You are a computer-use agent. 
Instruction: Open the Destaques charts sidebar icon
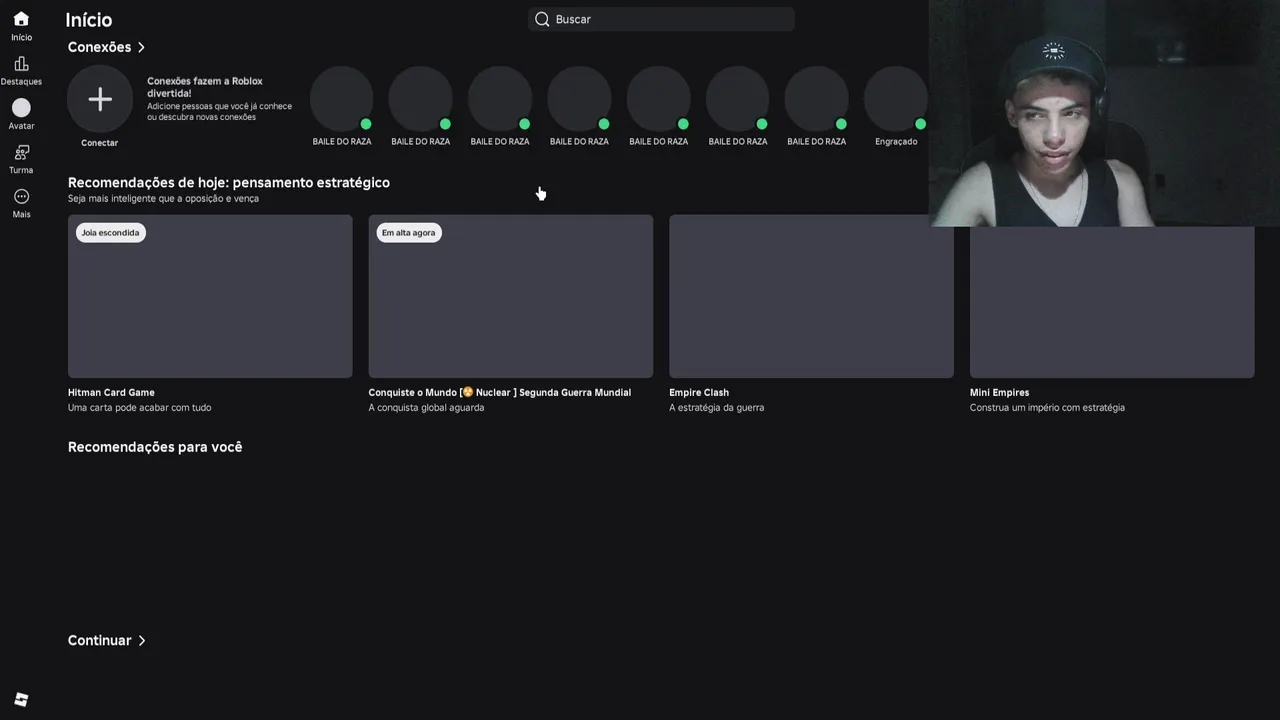tap(21, 63)
